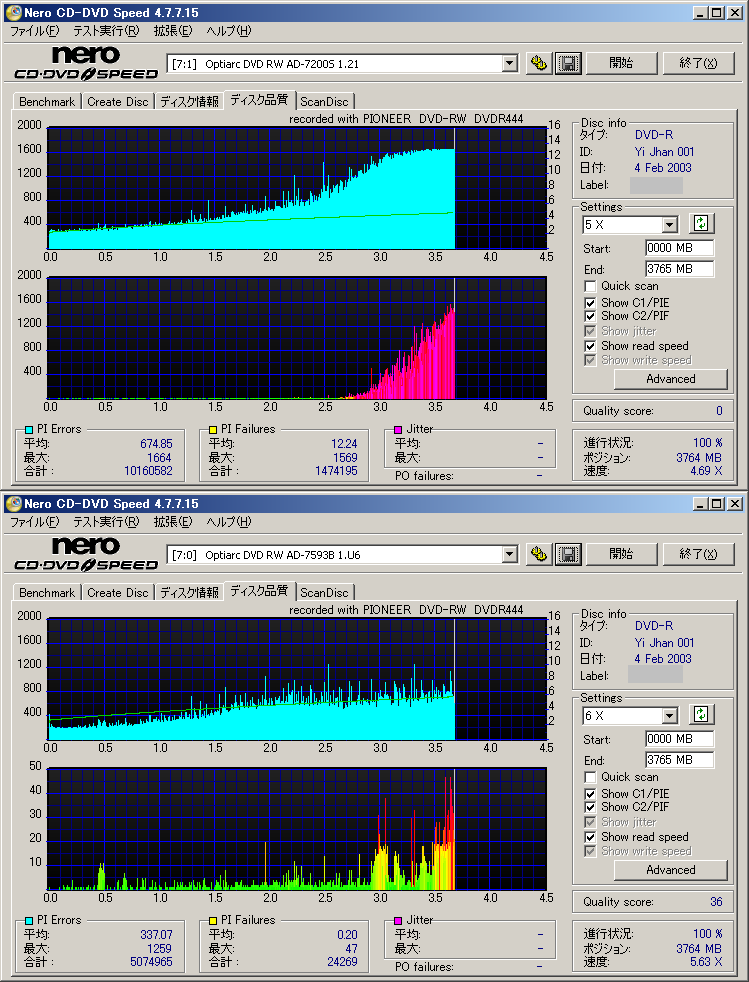The height and width of the screenshot is (982, 749).
Task: Open 拡張(E) menu in upper window
Action: pyautogui.click(x=173, y=31)
